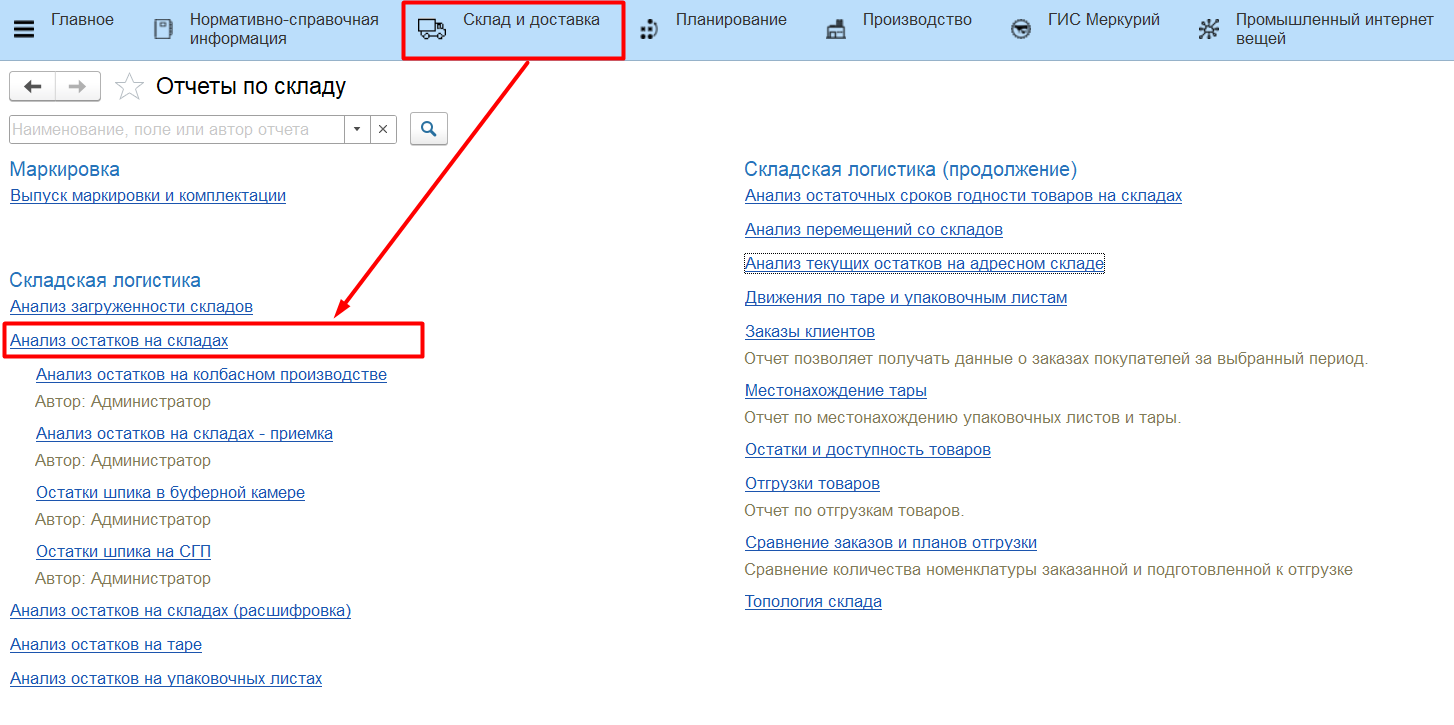Add page to favorites with star icon
The image size is (1454, 725).
pyautogui.click(x=129, y=87)
